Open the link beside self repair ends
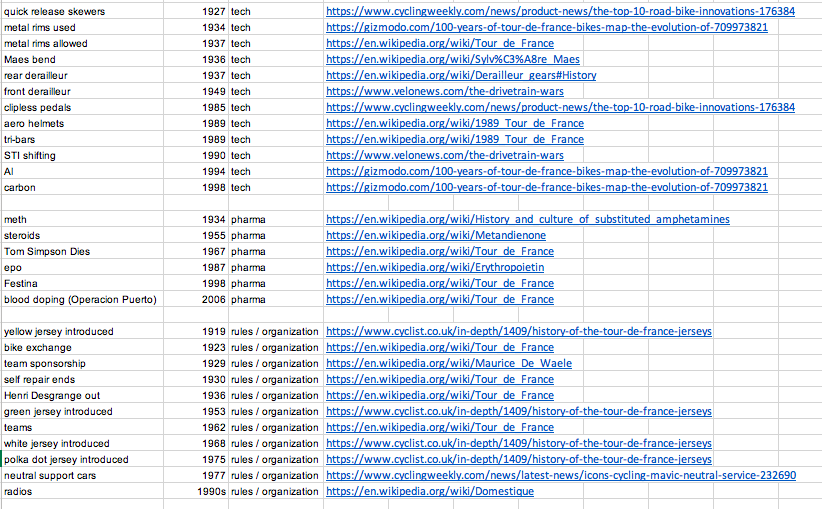This screenshot has height=509, width=822. point(440,379)
